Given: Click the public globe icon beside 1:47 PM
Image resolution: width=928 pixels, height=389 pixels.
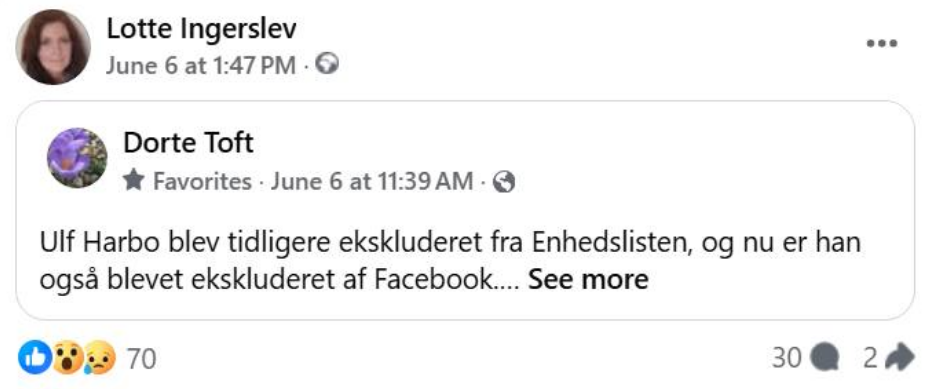Looking at the screenshot, I should (x=327, y=64).
